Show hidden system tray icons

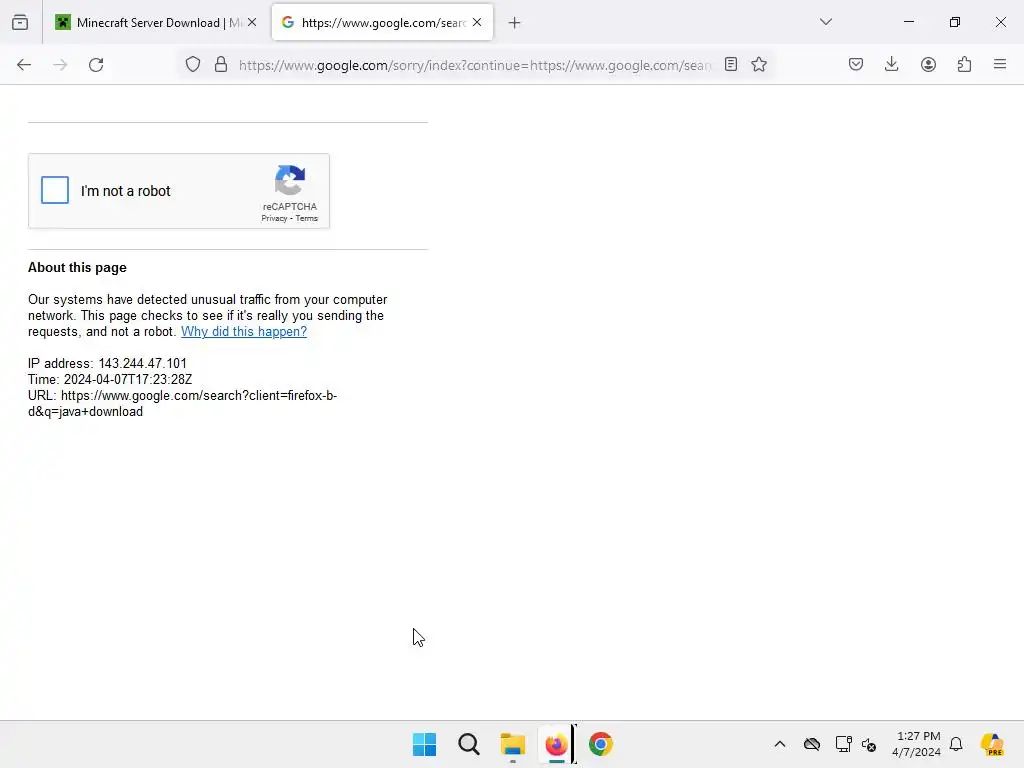click(780, 744)
